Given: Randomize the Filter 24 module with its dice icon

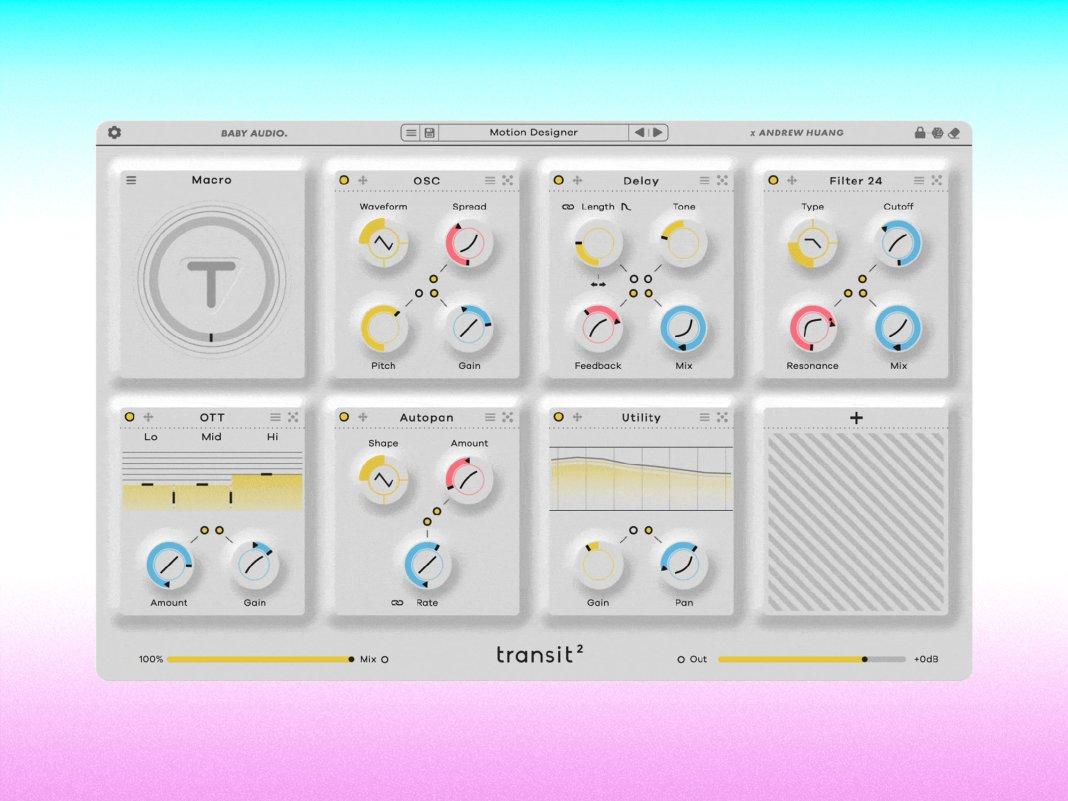Looking at the screenshot, I should pyautogui.click(x=937, y=180).
